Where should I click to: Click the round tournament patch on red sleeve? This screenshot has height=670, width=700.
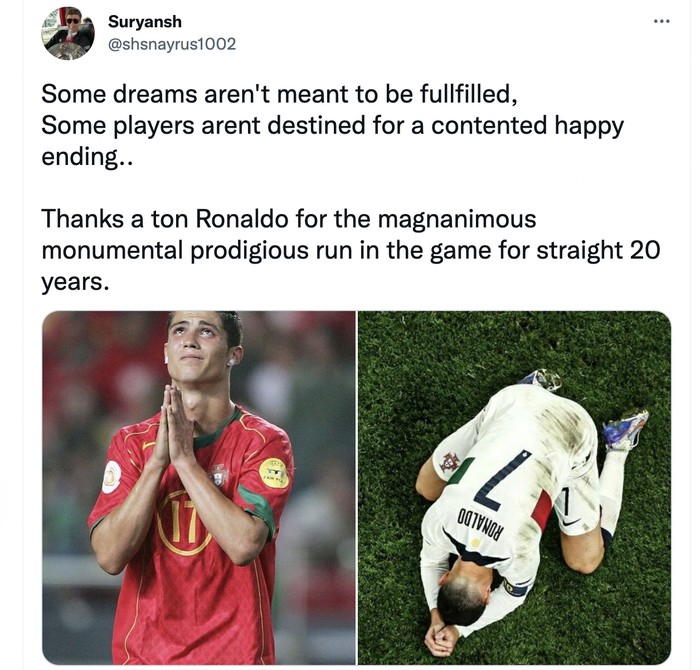click(112, 477)
